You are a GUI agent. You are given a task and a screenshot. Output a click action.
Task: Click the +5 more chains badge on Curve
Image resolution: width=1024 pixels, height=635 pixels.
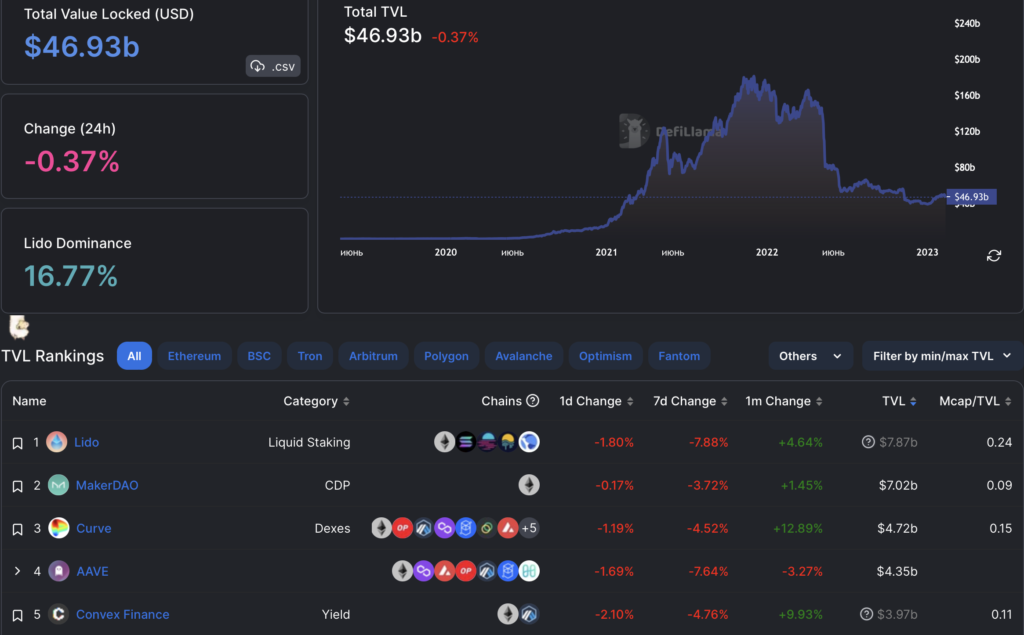pos(529,528)
